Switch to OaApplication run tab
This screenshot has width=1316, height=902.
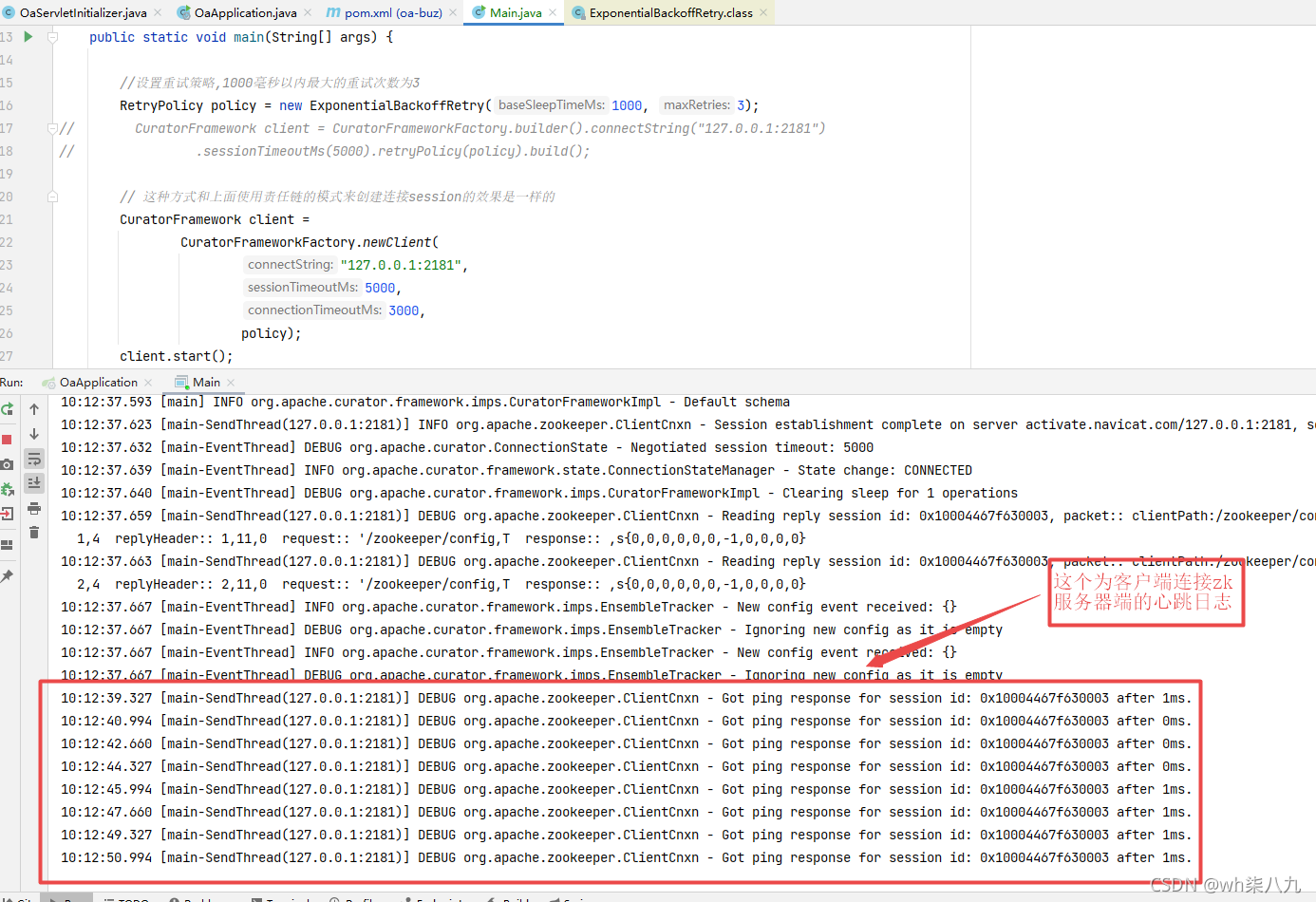pos(99,382)
